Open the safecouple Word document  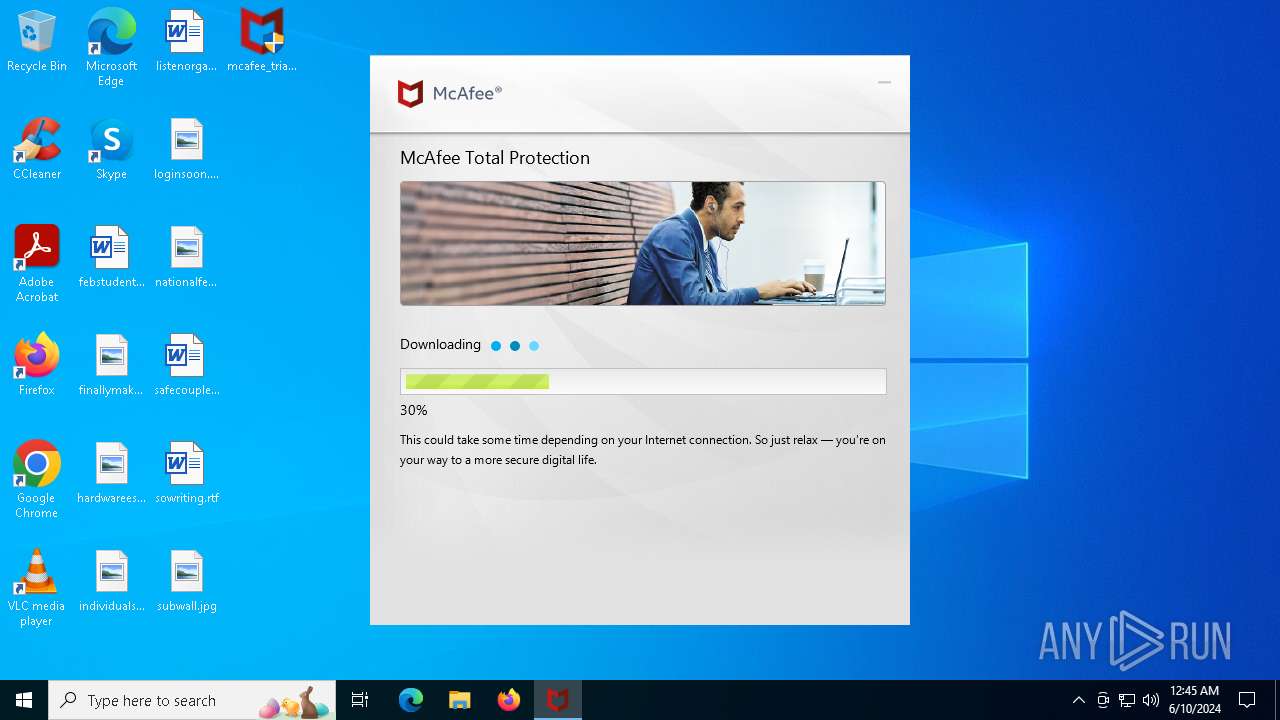coord(186,365)
